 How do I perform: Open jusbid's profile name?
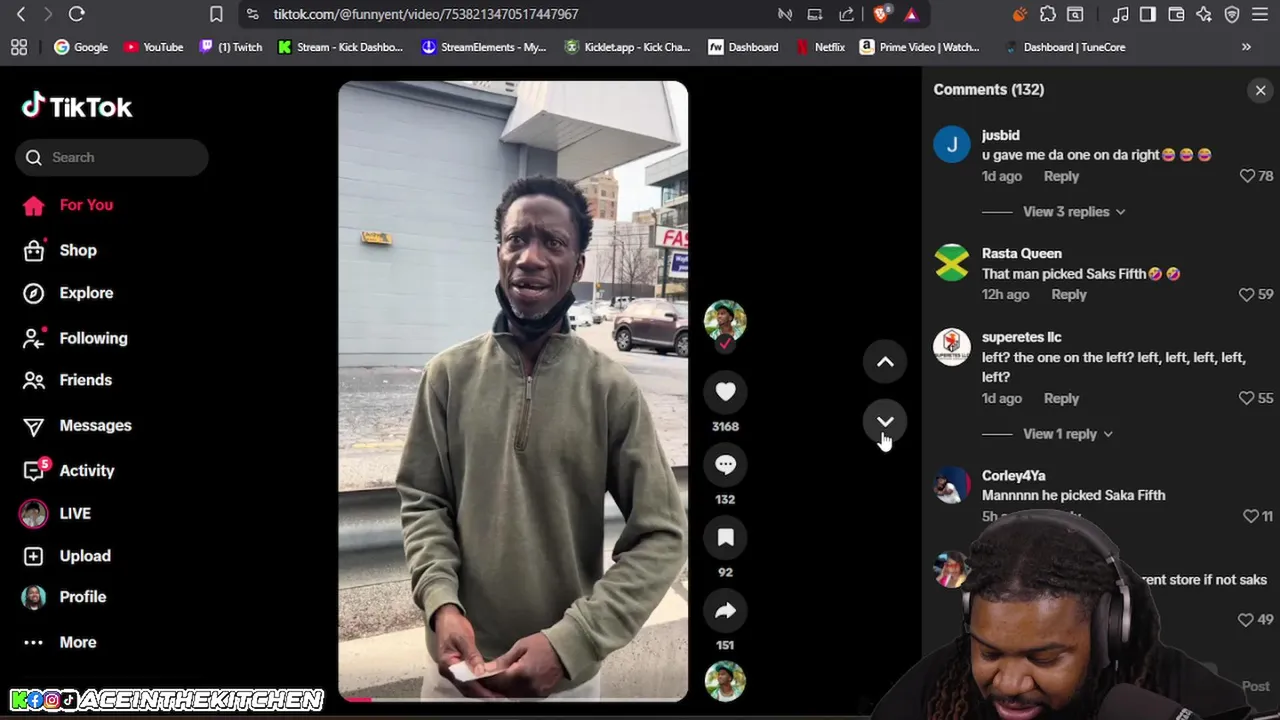(1001, 135)
